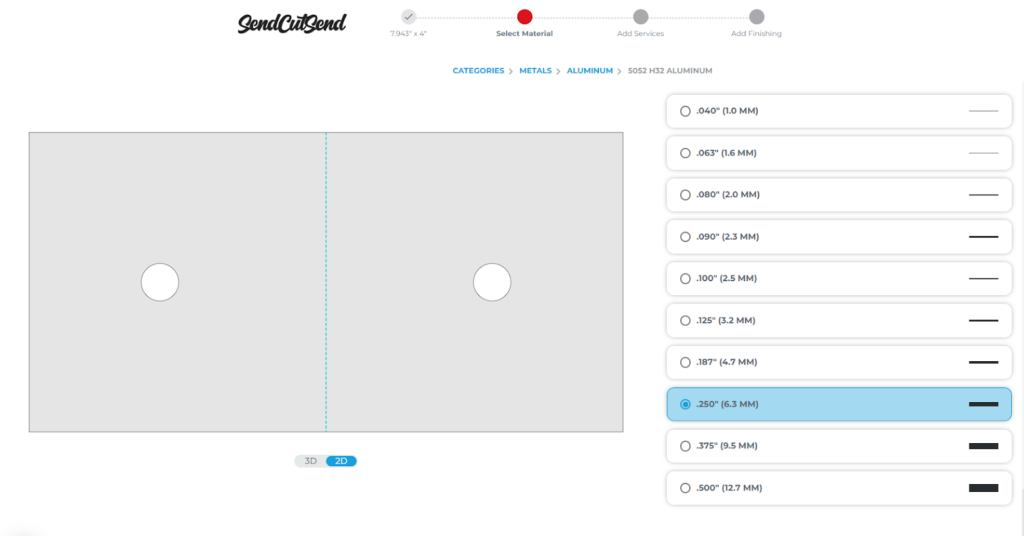Image resolution: width=1024 pixels, height=536 pixels.
Task: Pick the .090" (2.3 MM) thickness
Action: (x=685, y=237)
